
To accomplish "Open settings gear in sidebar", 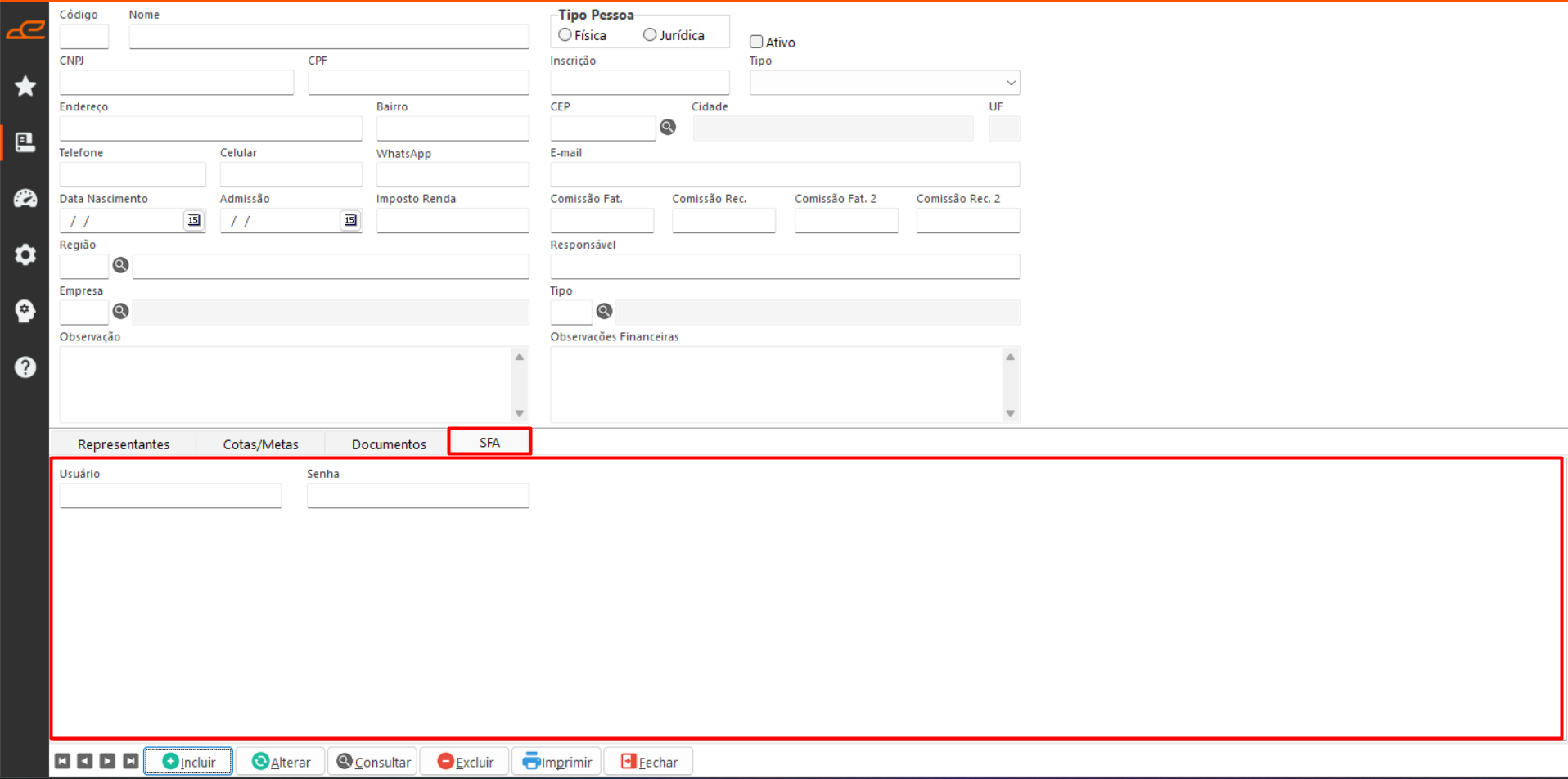I will [25, 254].
